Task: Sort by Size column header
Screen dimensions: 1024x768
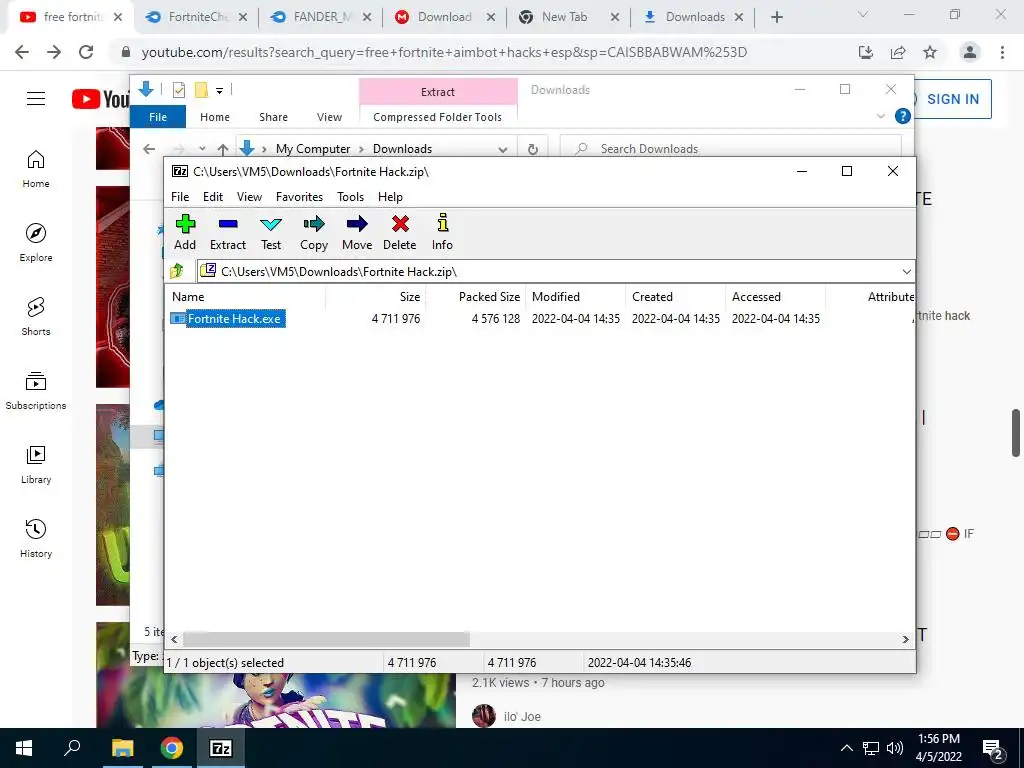Action: click(x=409, y=296)
